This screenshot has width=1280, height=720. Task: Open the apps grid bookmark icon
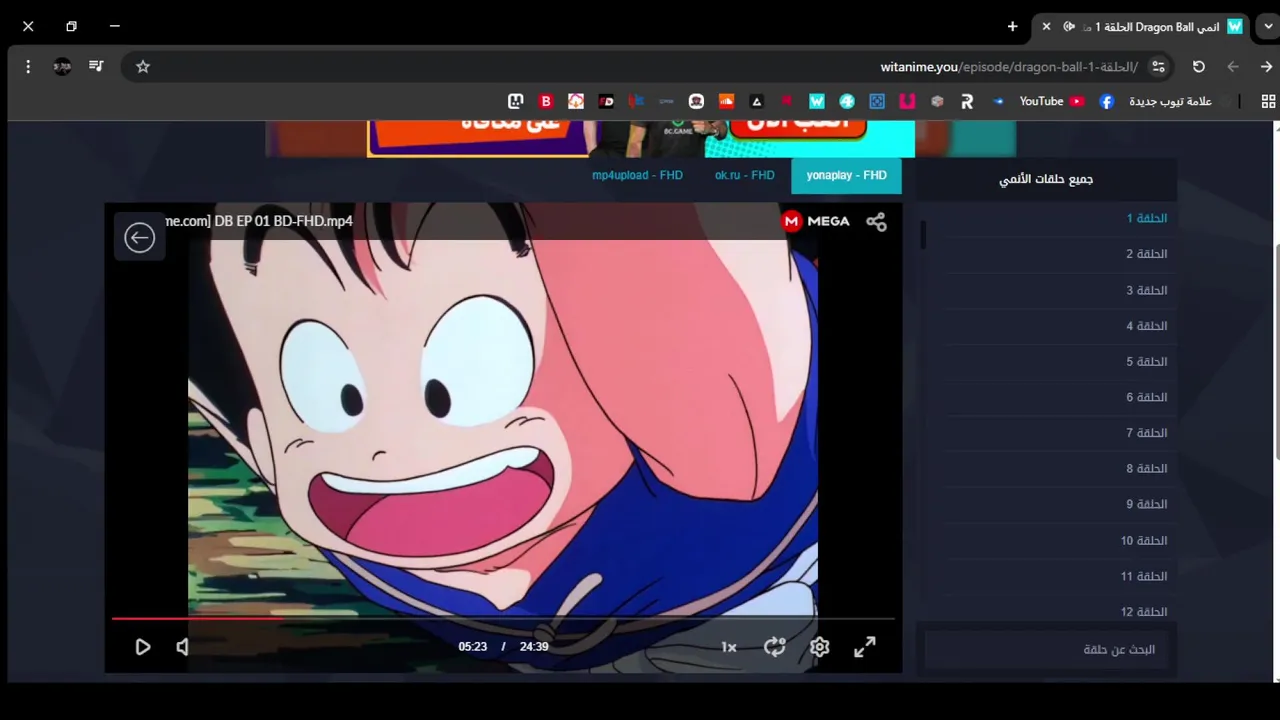click(1268, 101)
